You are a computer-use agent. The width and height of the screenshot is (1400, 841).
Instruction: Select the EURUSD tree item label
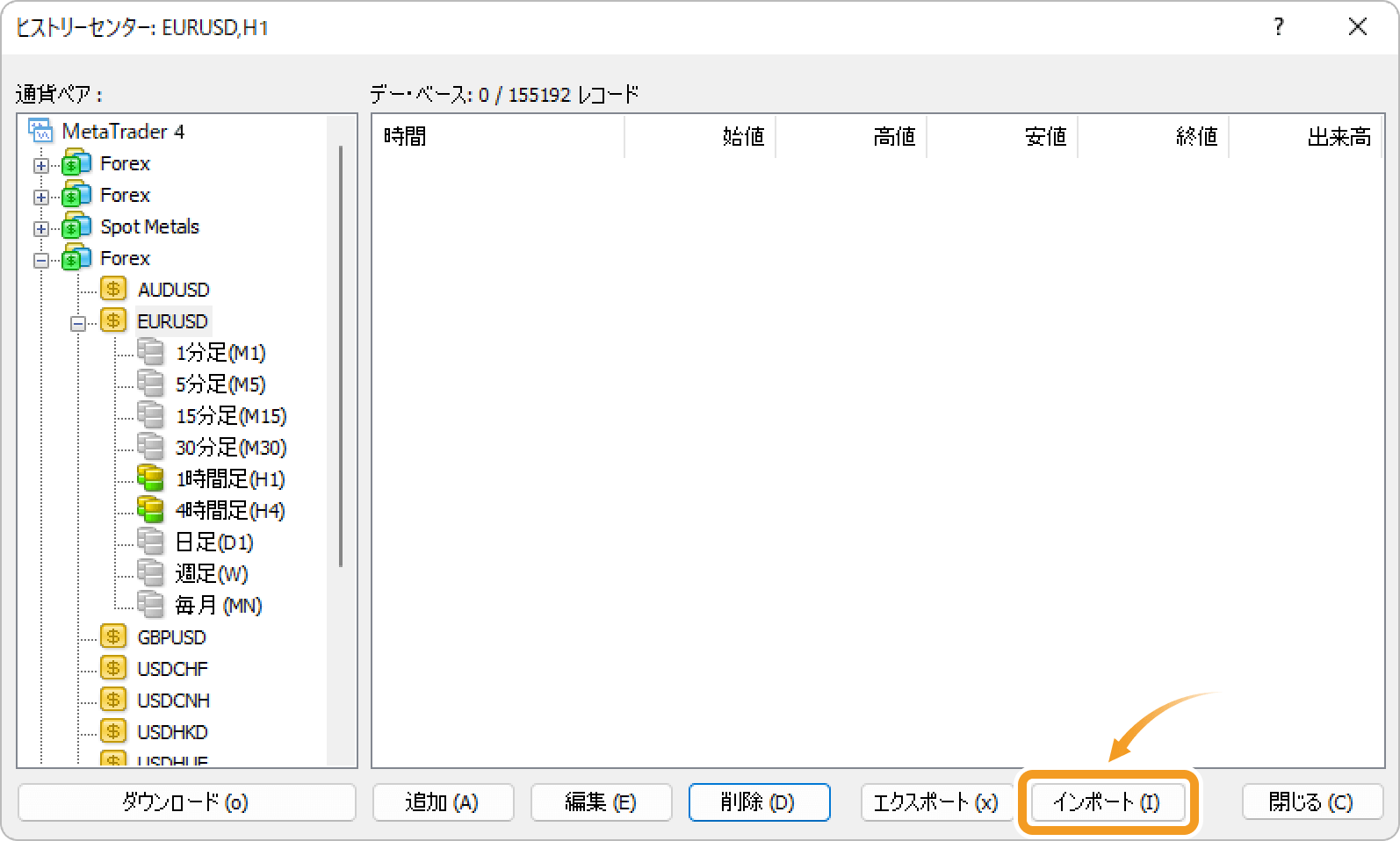[x=173, y=321]
